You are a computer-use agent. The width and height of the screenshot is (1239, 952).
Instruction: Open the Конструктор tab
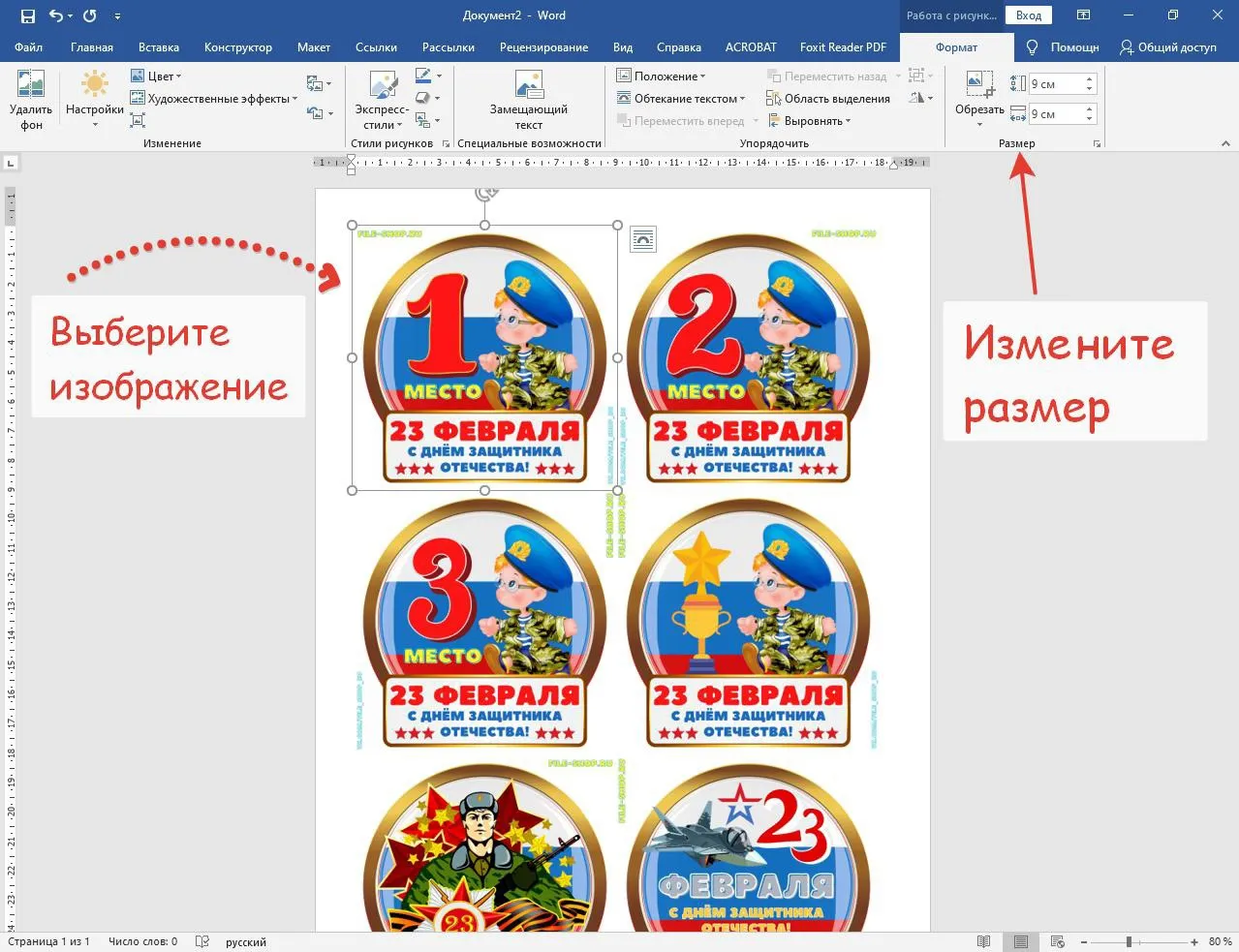[x=238, y=47]
